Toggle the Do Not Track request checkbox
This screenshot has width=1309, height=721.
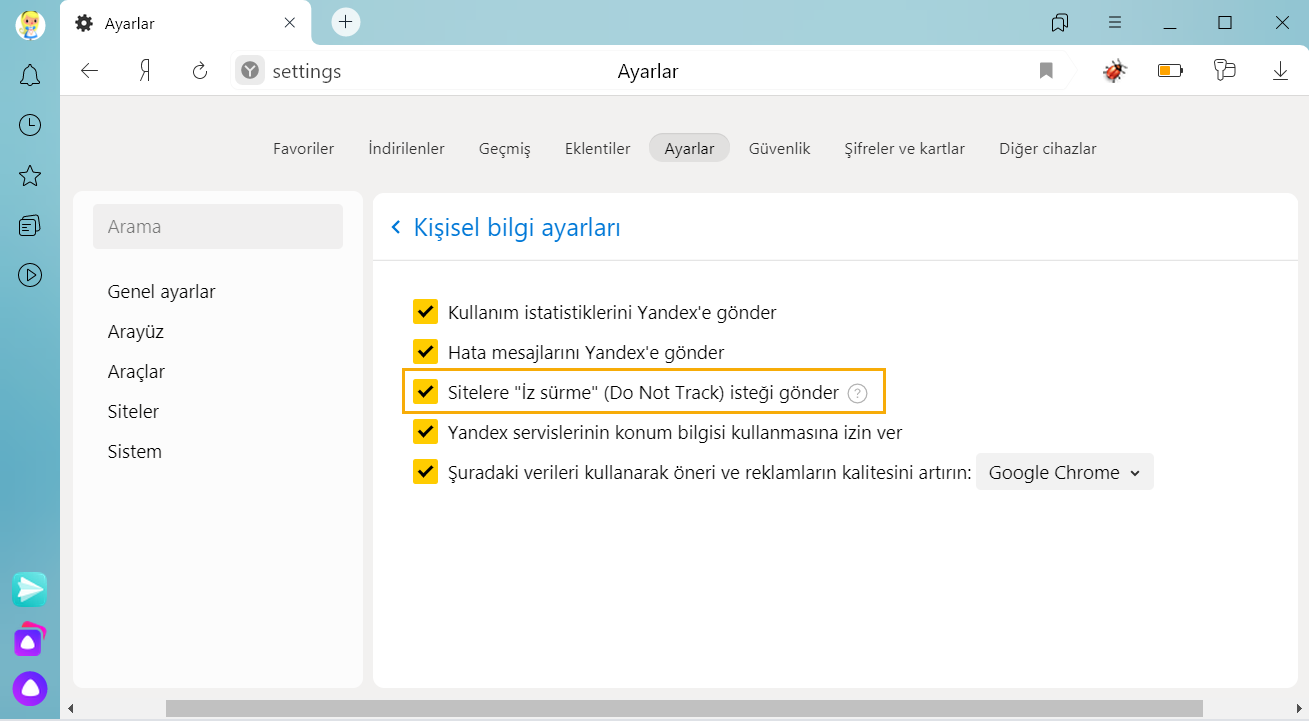coord(426,392)
